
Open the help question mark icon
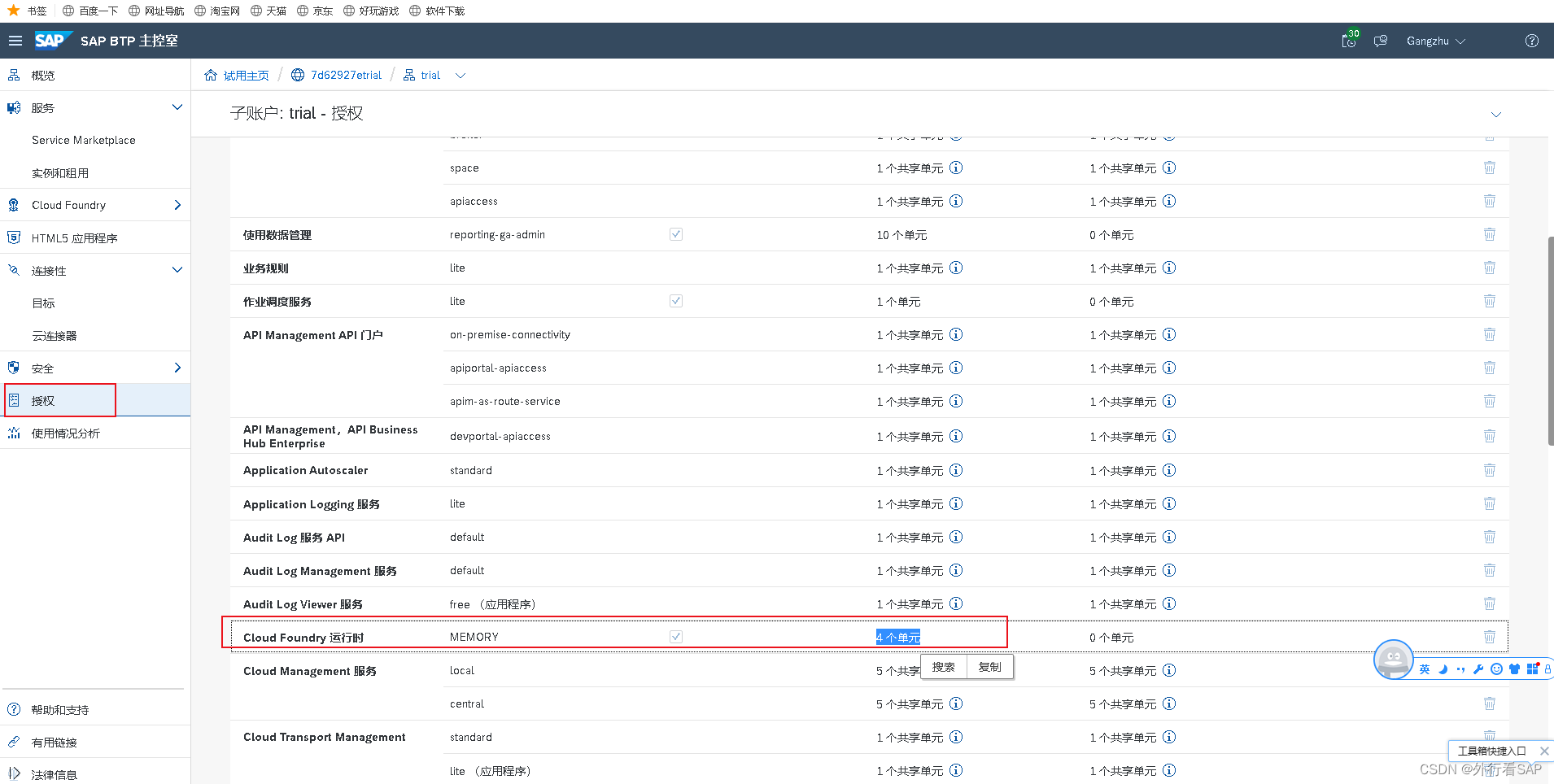click(x=1532, y=41)
